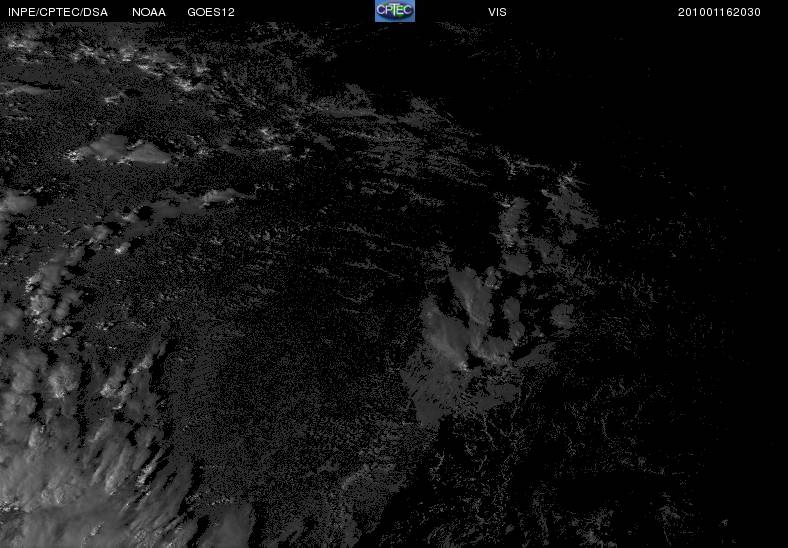Viewport: 788px width, 548px height.
Task: Click the NOAA label
Action: (149, 12)
